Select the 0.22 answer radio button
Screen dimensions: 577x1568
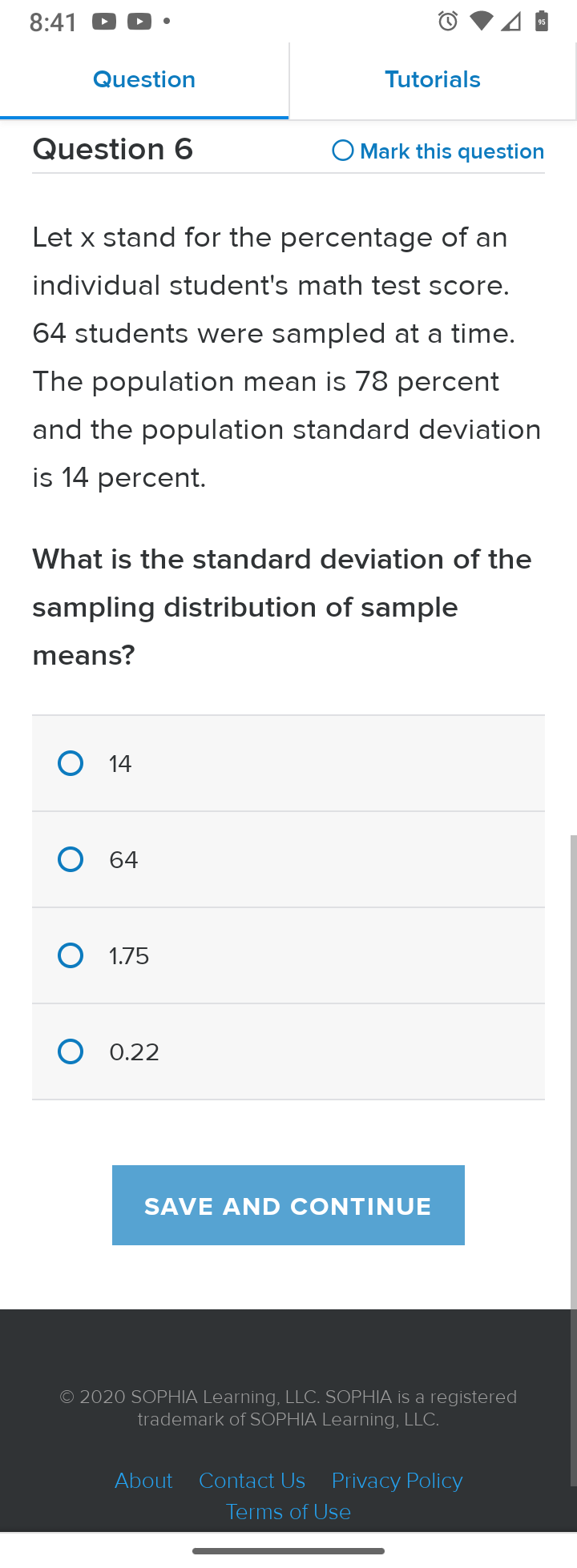pyautogui.click(x=71, y=1051)
